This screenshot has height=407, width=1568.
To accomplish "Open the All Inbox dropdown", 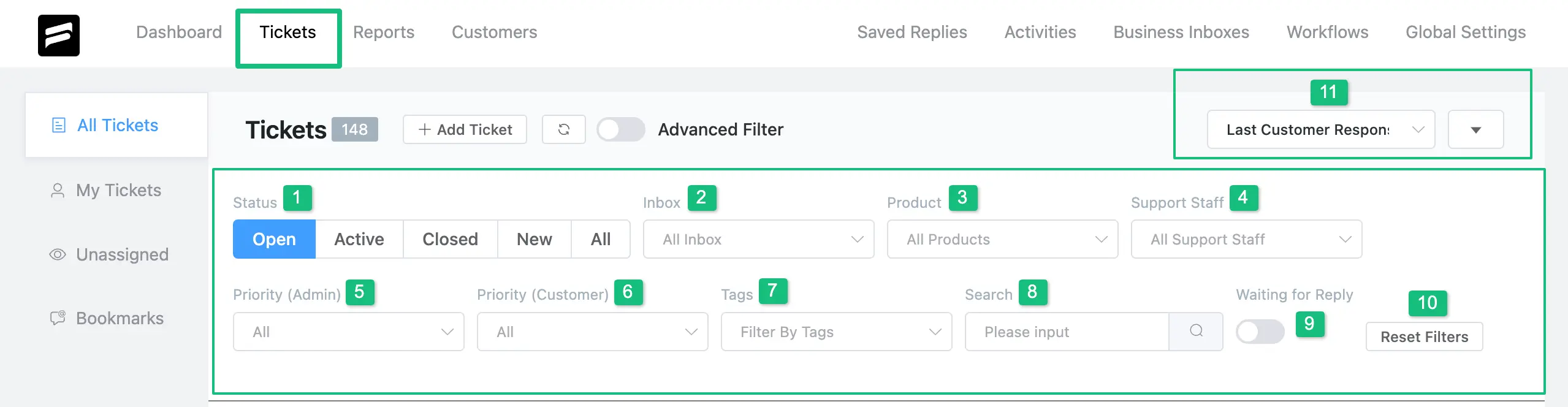I will click(x=758, y=239).
